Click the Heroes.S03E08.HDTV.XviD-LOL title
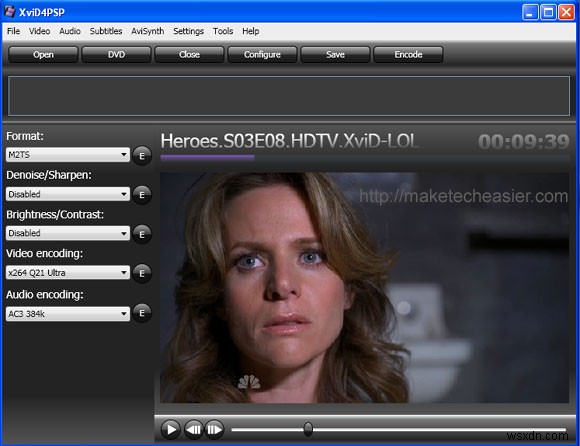The width and height of the screenshot is (580, 446). 290,141
